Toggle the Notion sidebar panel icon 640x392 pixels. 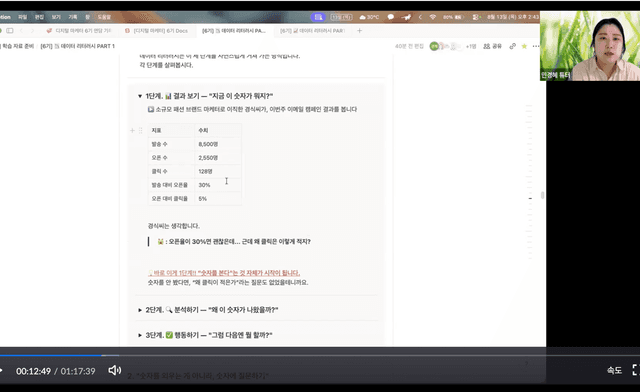pos(10,31)
